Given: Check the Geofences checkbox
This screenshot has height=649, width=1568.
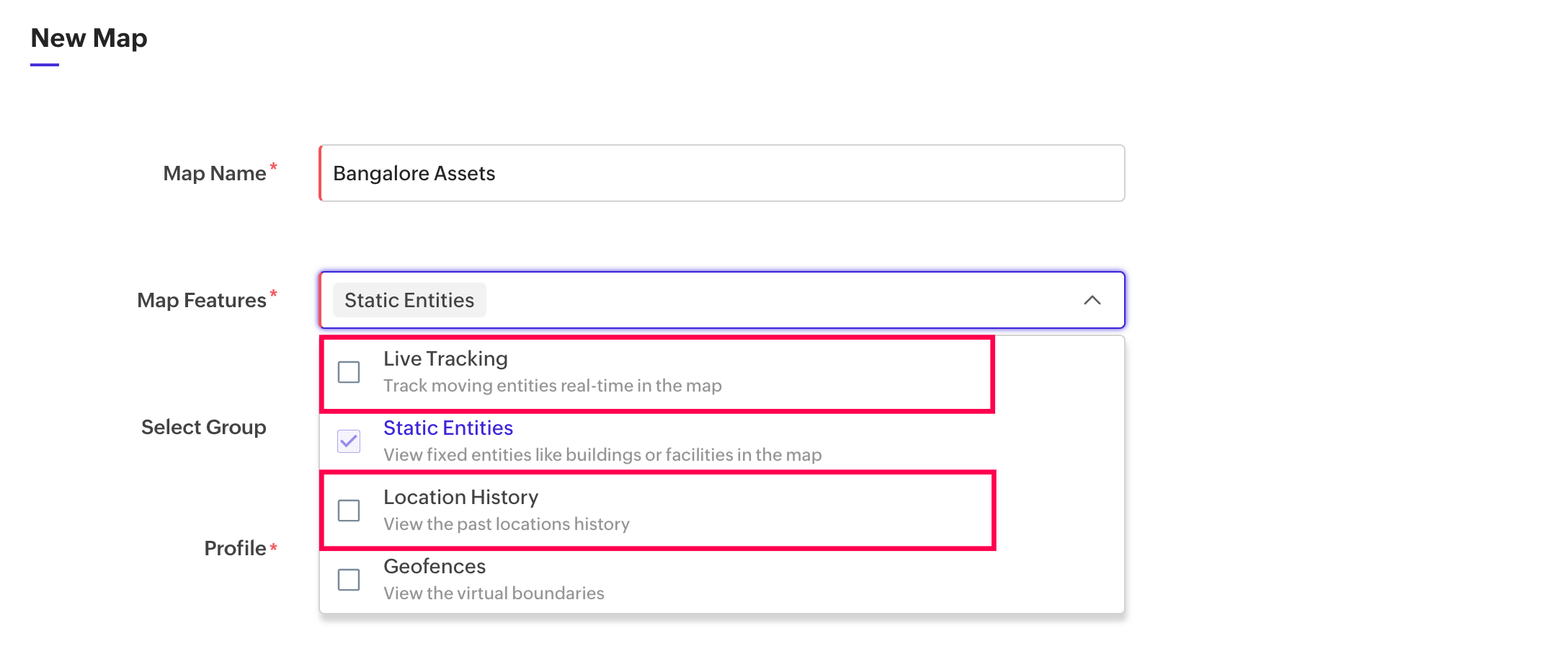Looking at the screenshot, I should click(x=349, y=580).
